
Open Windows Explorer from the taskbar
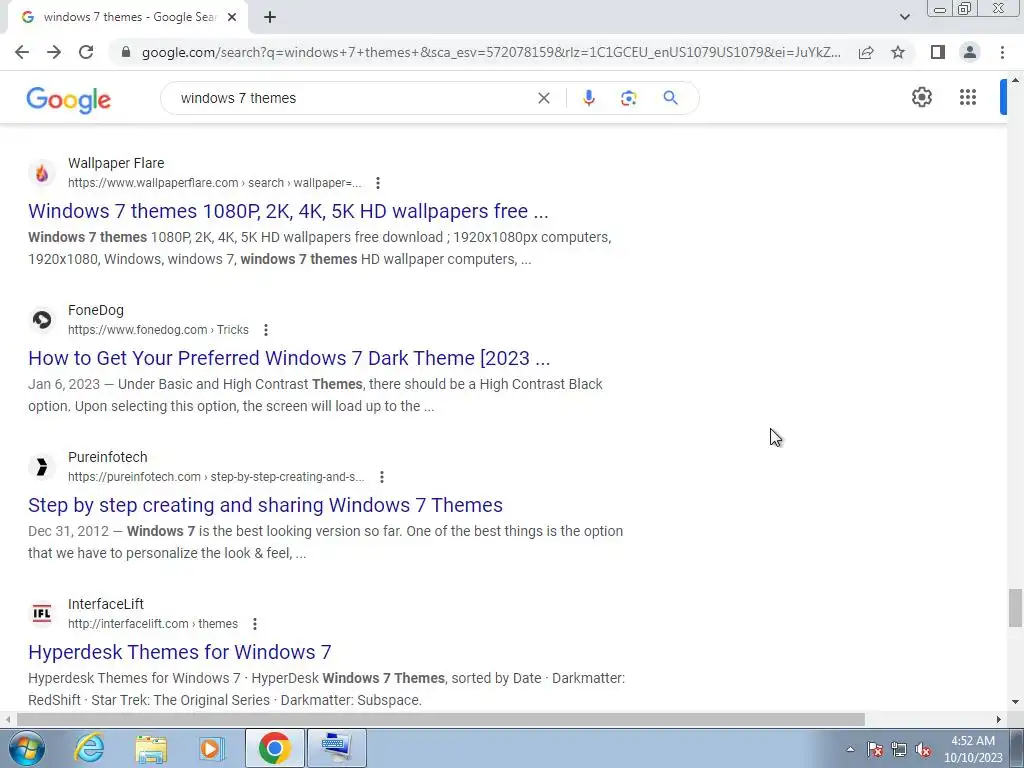(x=151, y=748)
